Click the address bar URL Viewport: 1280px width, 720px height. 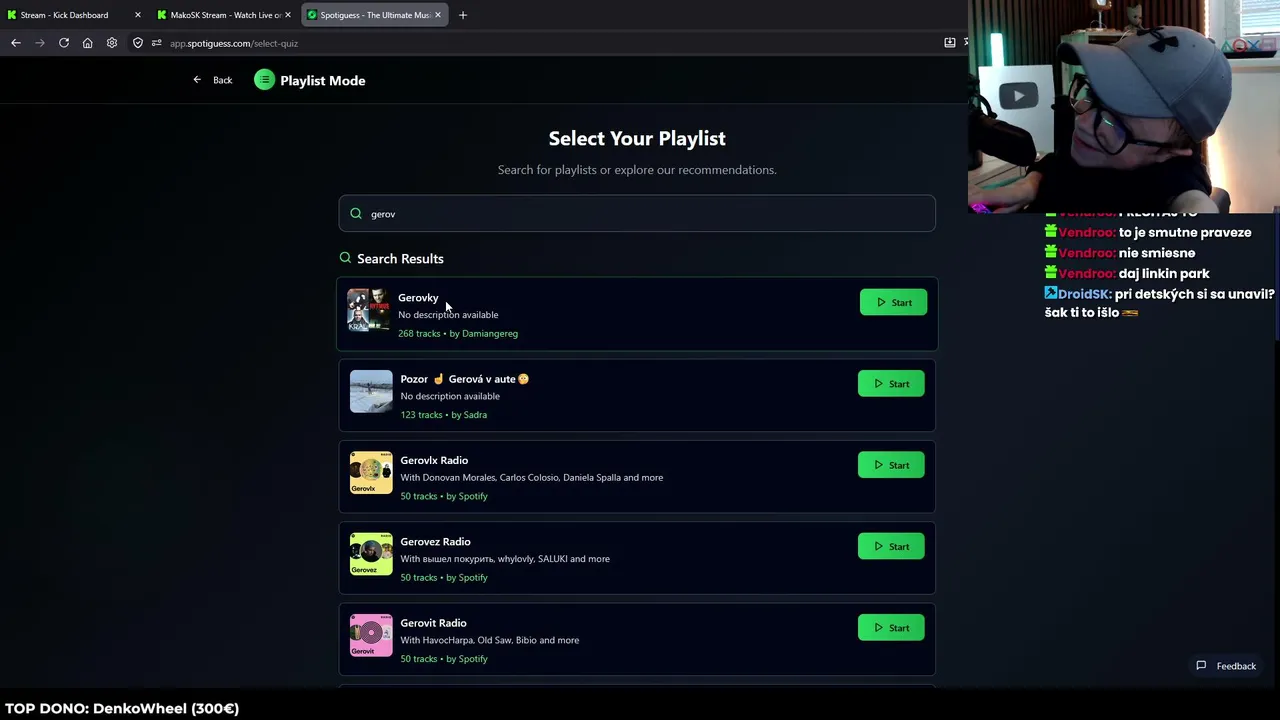pos(234,43)
